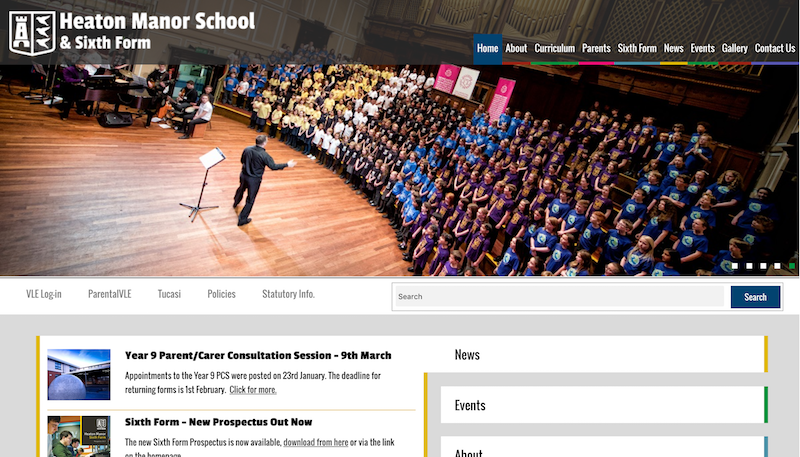Open the 'Click for more' link
This screenshot has width=800, height=457.
pyautogui.click(x=253, y=390)
